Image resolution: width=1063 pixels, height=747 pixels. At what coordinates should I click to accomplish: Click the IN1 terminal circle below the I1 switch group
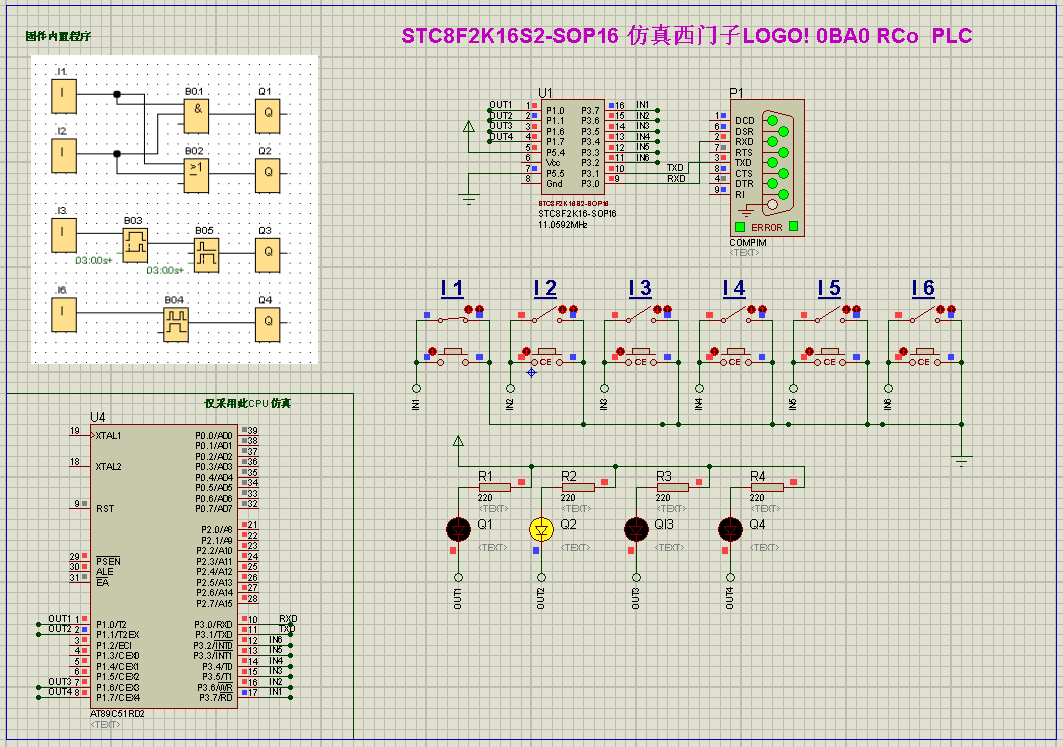coord(416,388)
